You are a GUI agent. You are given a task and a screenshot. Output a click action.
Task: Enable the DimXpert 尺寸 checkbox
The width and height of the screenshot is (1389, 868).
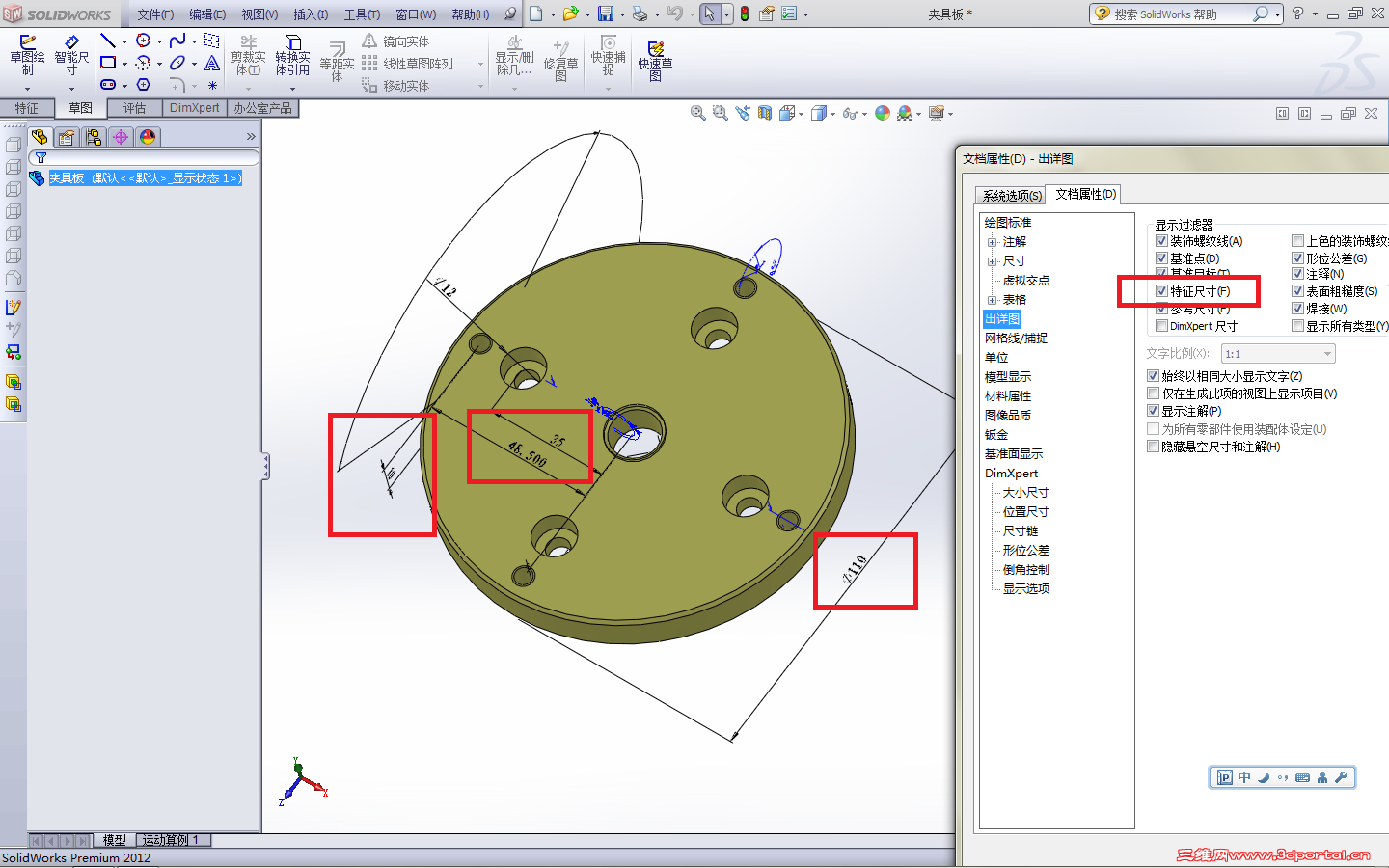click(1162, 326)
